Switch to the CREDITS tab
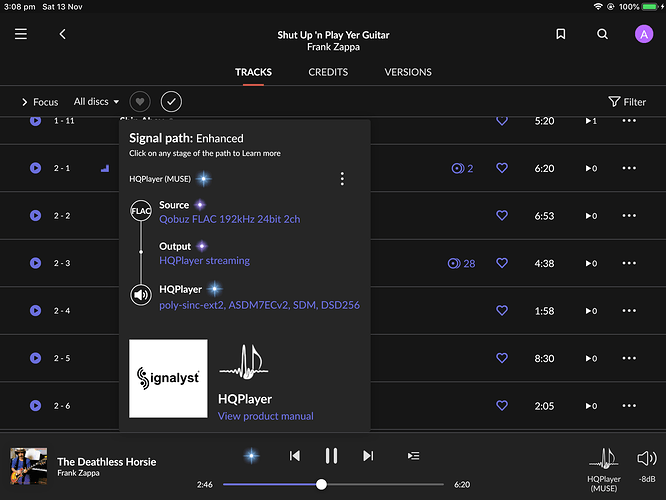The height and width of the screenshot is (500, 666). pyautogui.click(x=328, y=72)
